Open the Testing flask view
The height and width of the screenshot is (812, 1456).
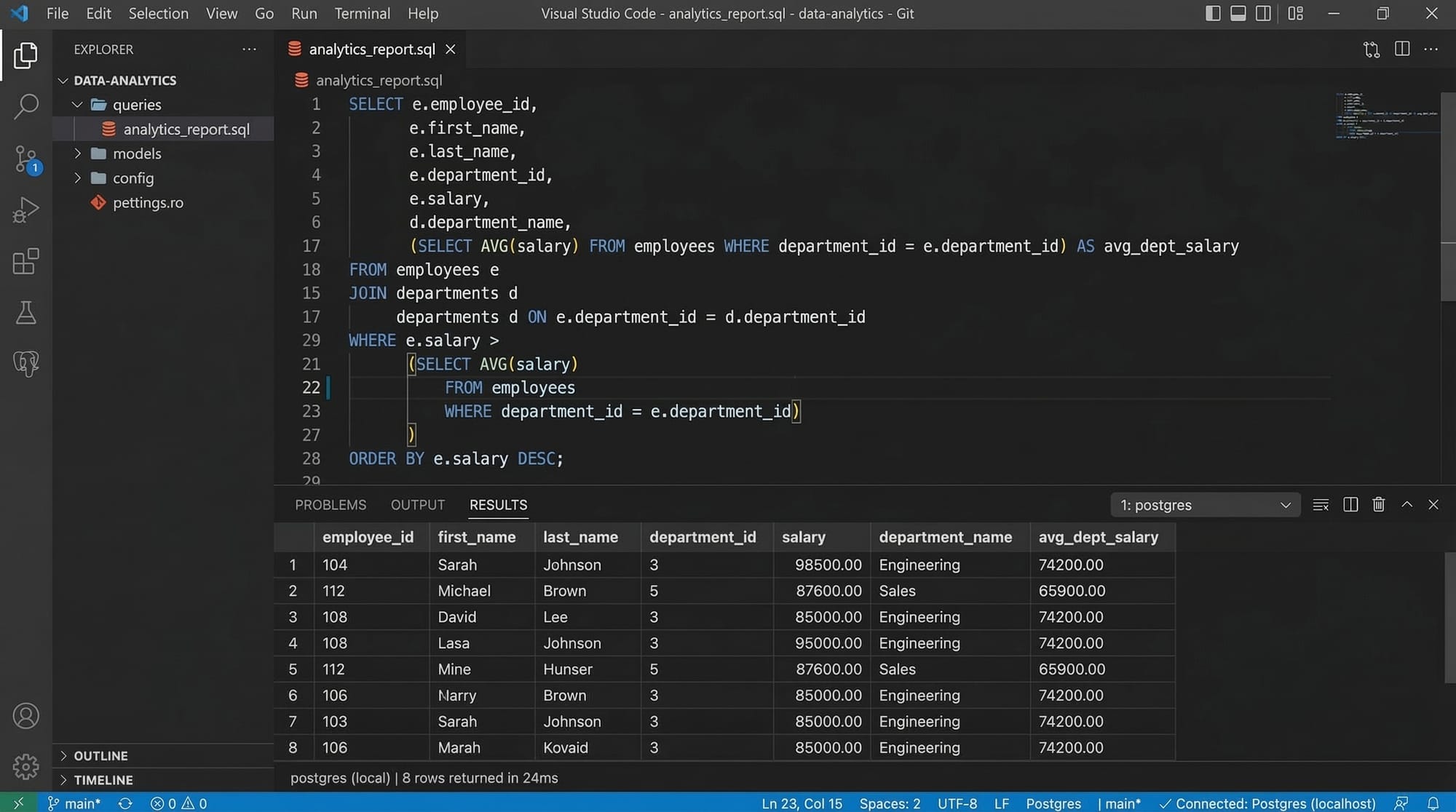click(x=25, y=313)
